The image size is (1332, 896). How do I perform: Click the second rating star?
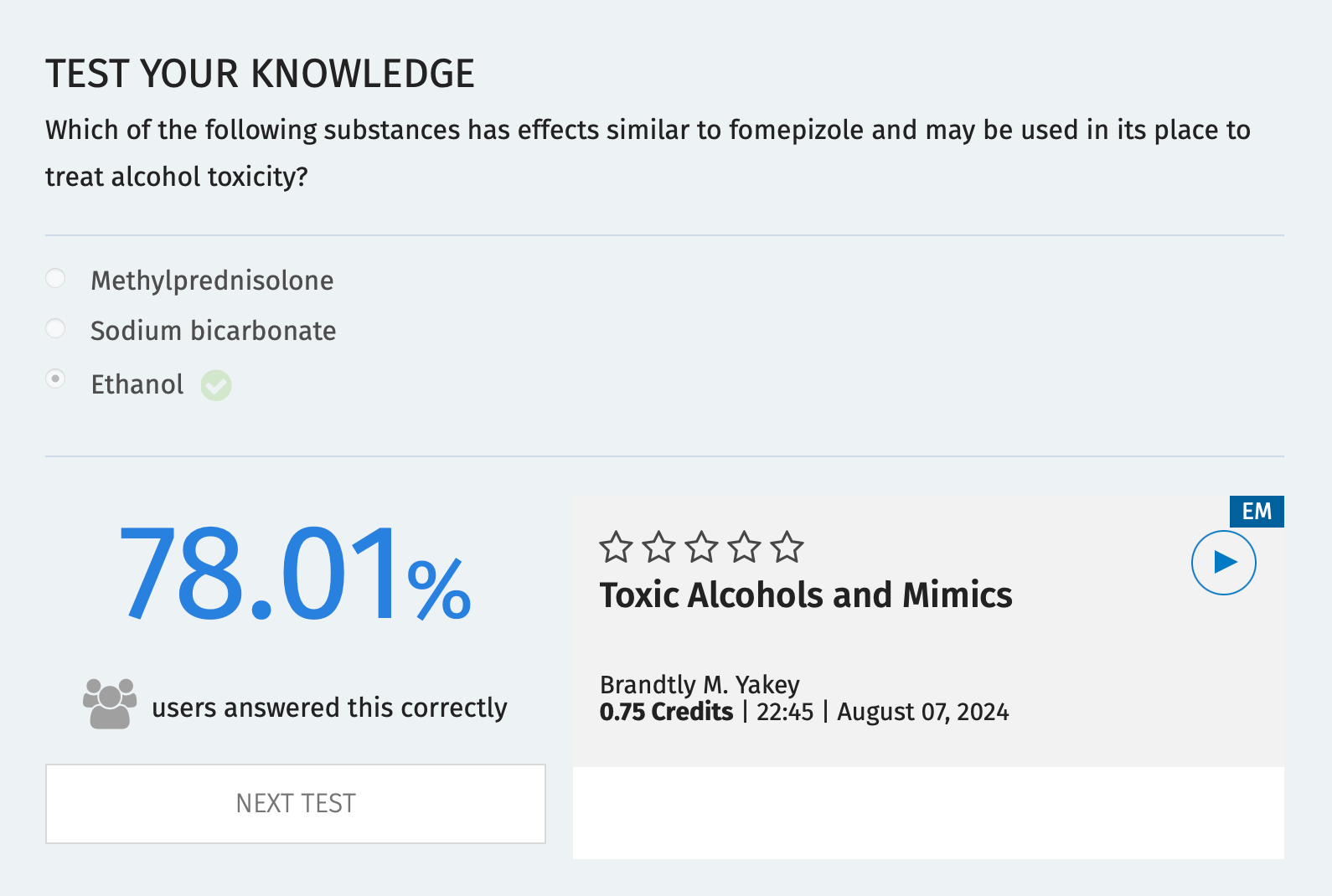pos(658,548)
